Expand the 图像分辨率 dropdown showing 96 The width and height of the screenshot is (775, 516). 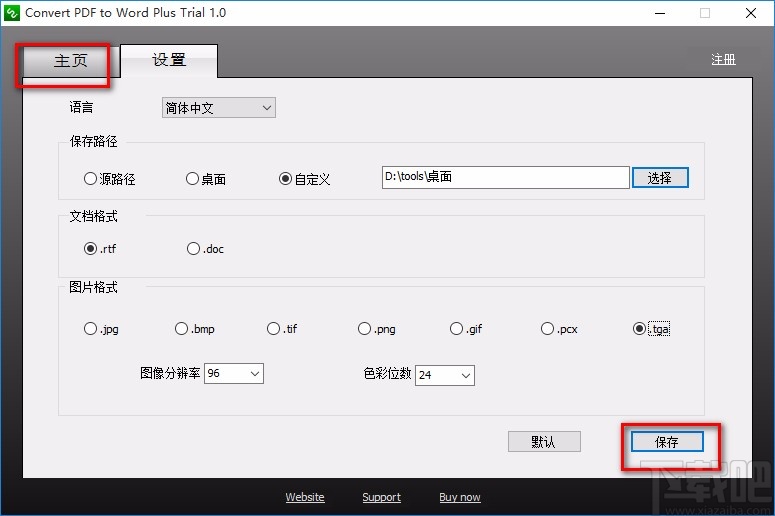[234, 374]
